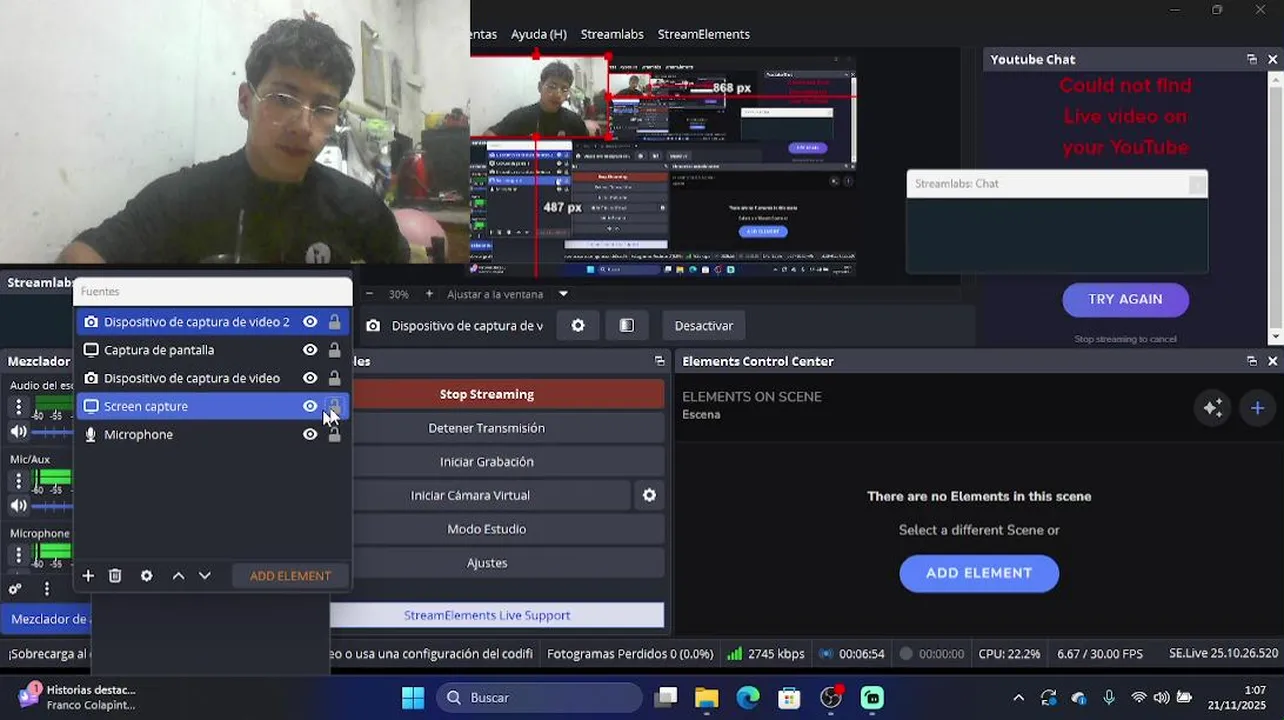Screen dimensions: 1284x720
Task: Lock the Captura de pantalla source
Action: pyautogui.click(x=335, y=350)
